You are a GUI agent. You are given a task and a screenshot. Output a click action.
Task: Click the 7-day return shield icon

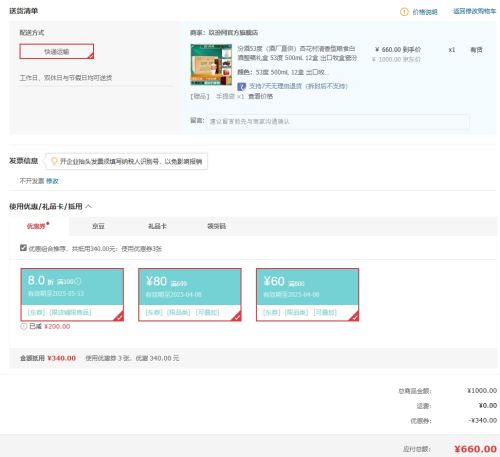[x=241, y=87]
